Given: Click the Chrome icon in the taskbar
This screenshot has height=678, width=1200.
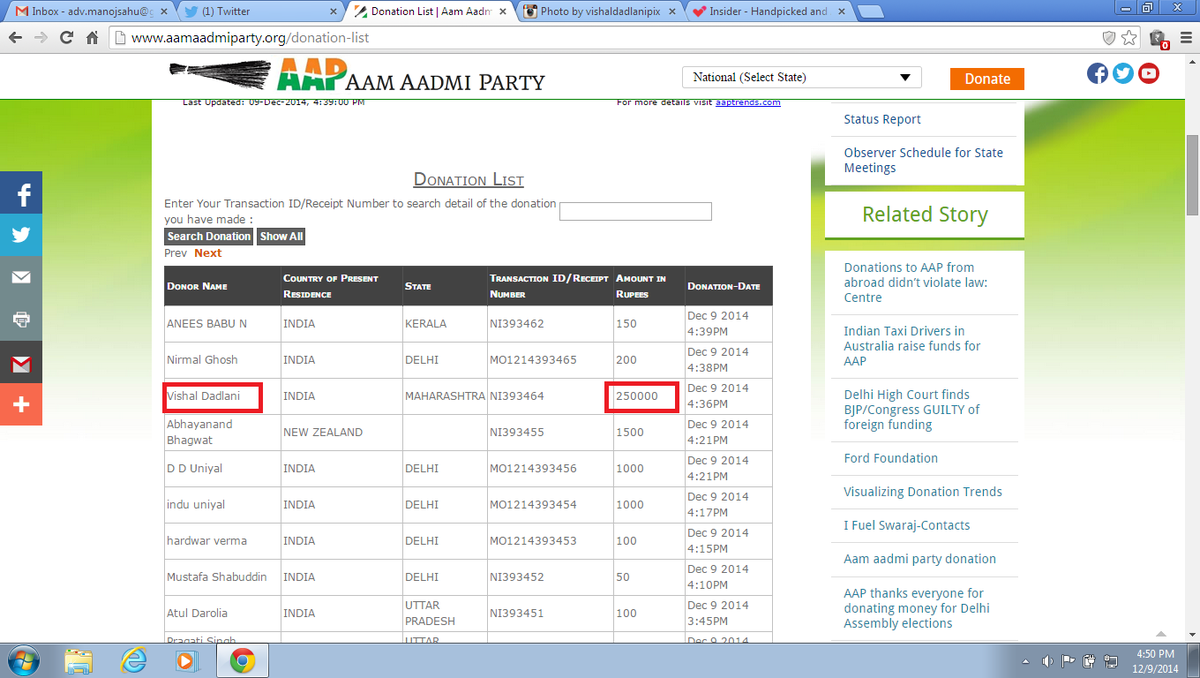Looking at the screenshot, I should [241, 661].
